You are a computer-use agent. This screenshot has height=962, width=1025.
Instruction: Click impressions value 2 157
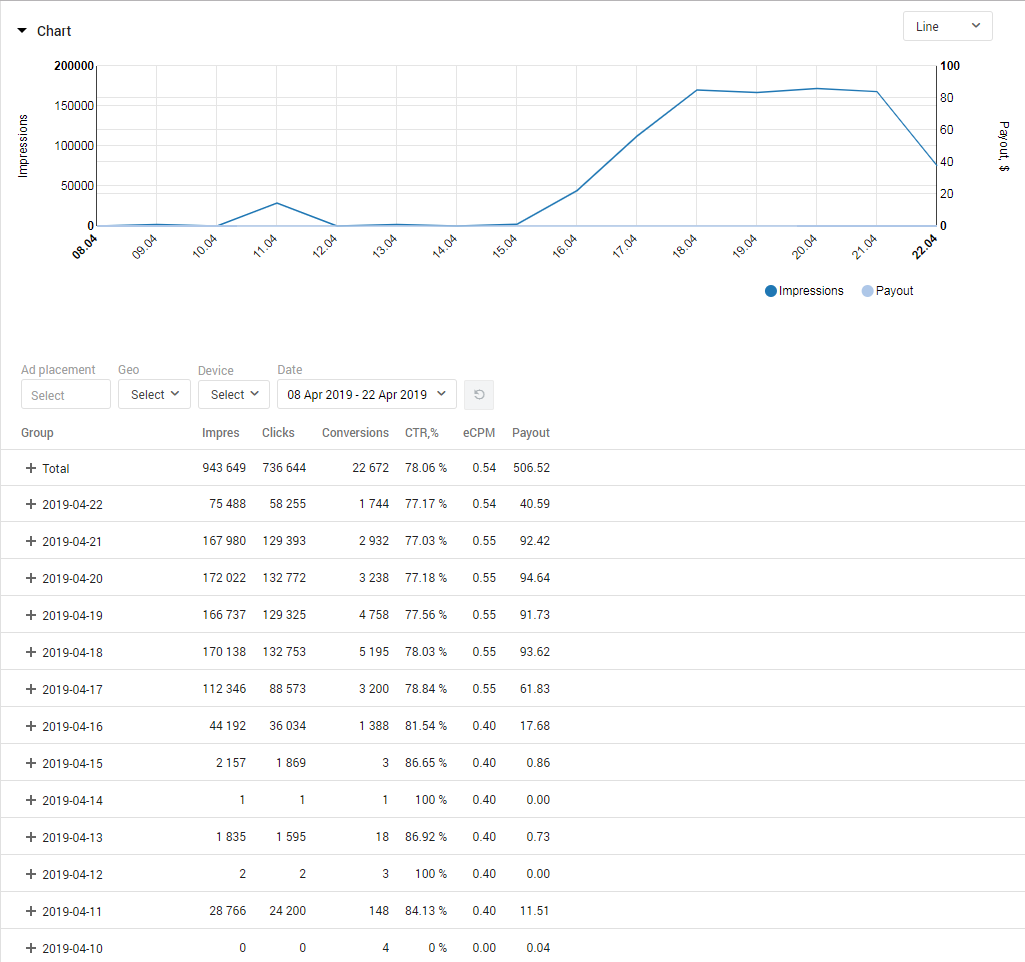(x=231, y=763)
